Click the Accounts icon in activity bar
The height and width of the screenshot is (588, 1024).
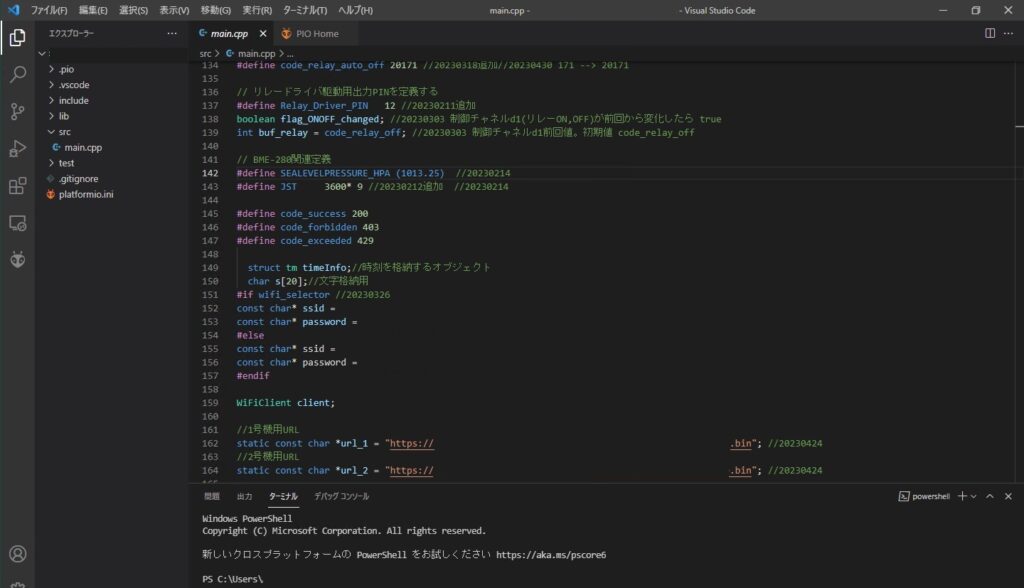tap(17, 553)
